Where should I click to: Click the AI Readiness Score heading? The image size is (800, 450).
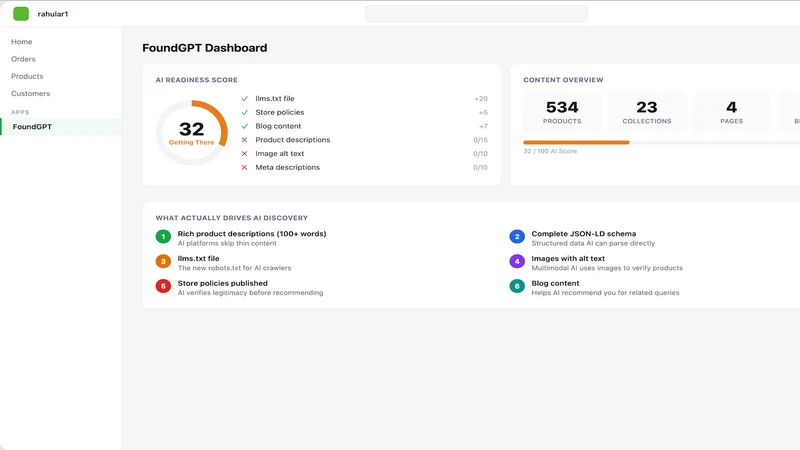click(196, 80)
